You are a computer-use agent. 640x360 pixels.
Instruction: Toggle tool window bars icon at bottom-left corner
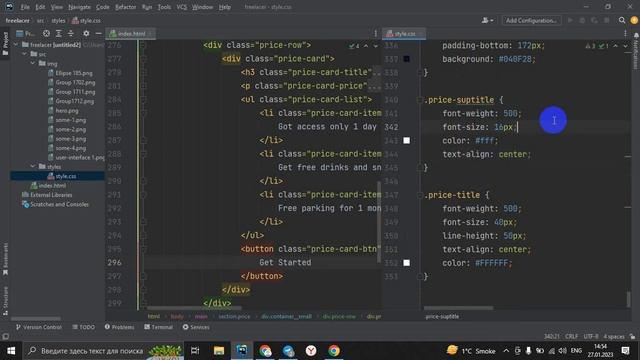[x=5, y=337]
